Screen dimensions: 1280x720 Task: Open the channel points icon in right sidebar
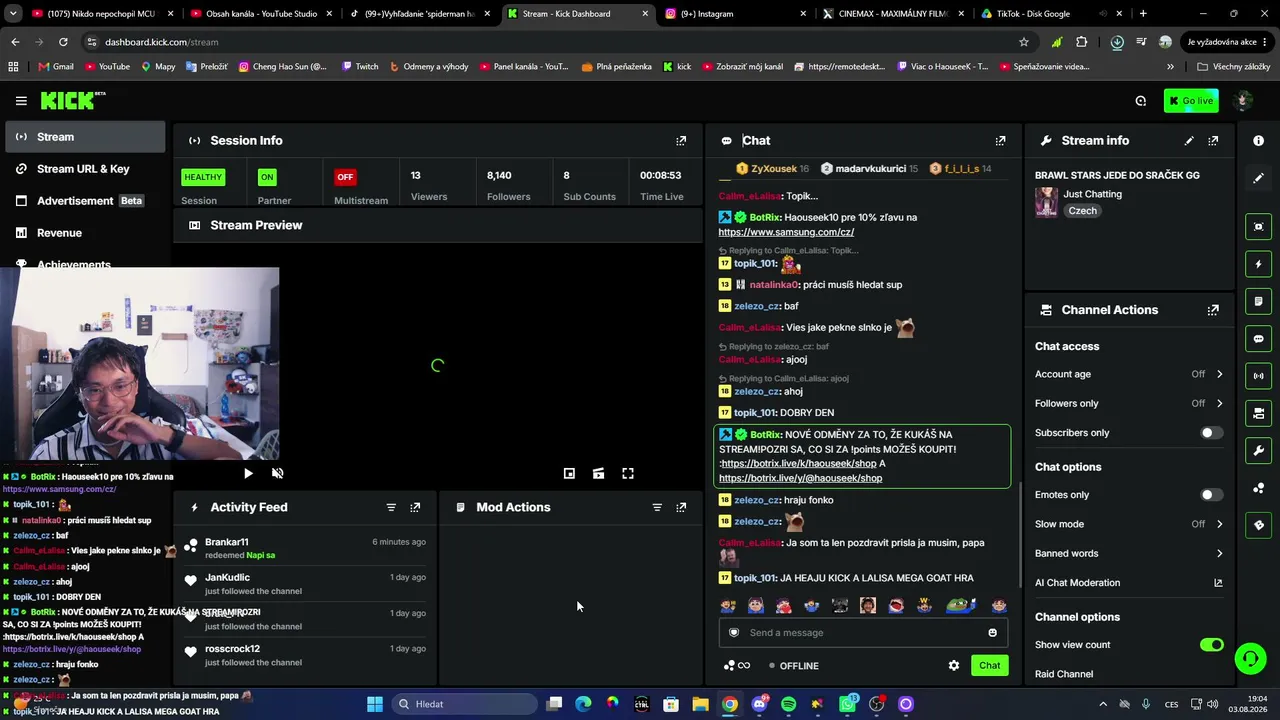(x=1258, y=488)
